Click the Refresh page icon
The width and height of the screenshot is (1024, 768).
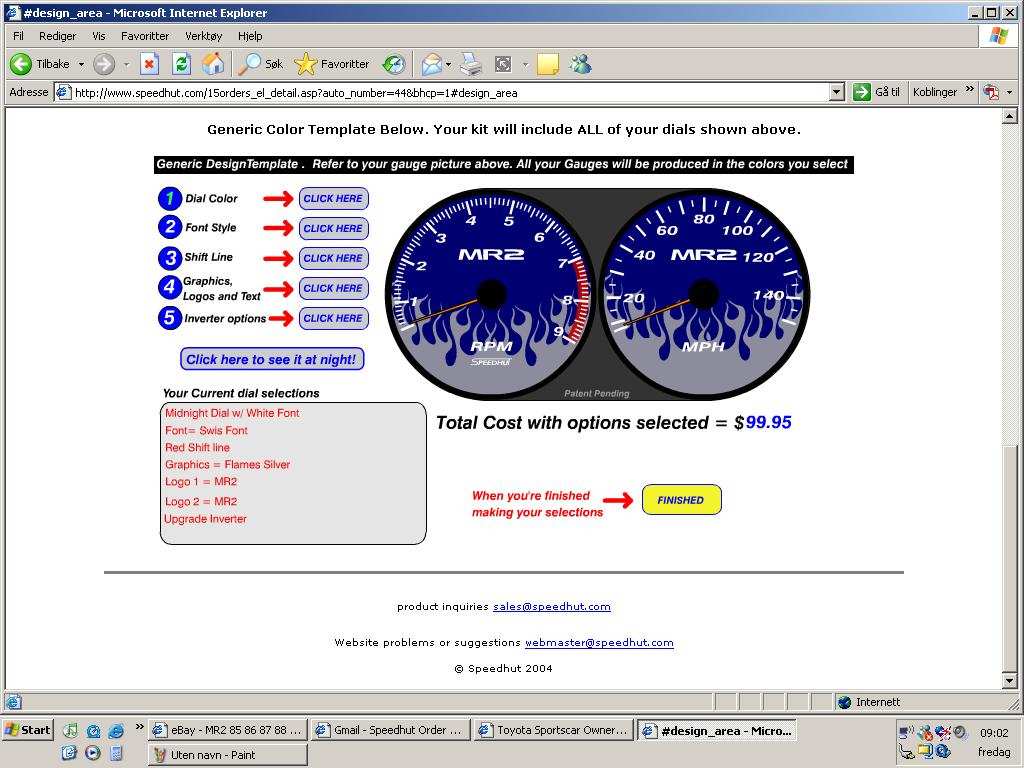click(x=181, y=64)
